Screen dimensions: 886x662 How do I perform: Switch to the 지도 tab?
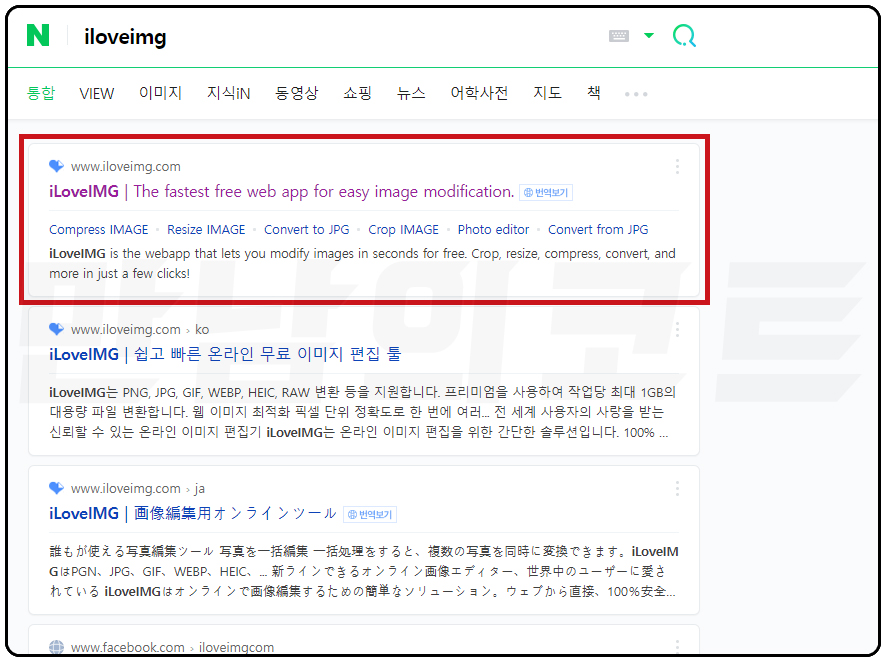(x=548, y=93)
